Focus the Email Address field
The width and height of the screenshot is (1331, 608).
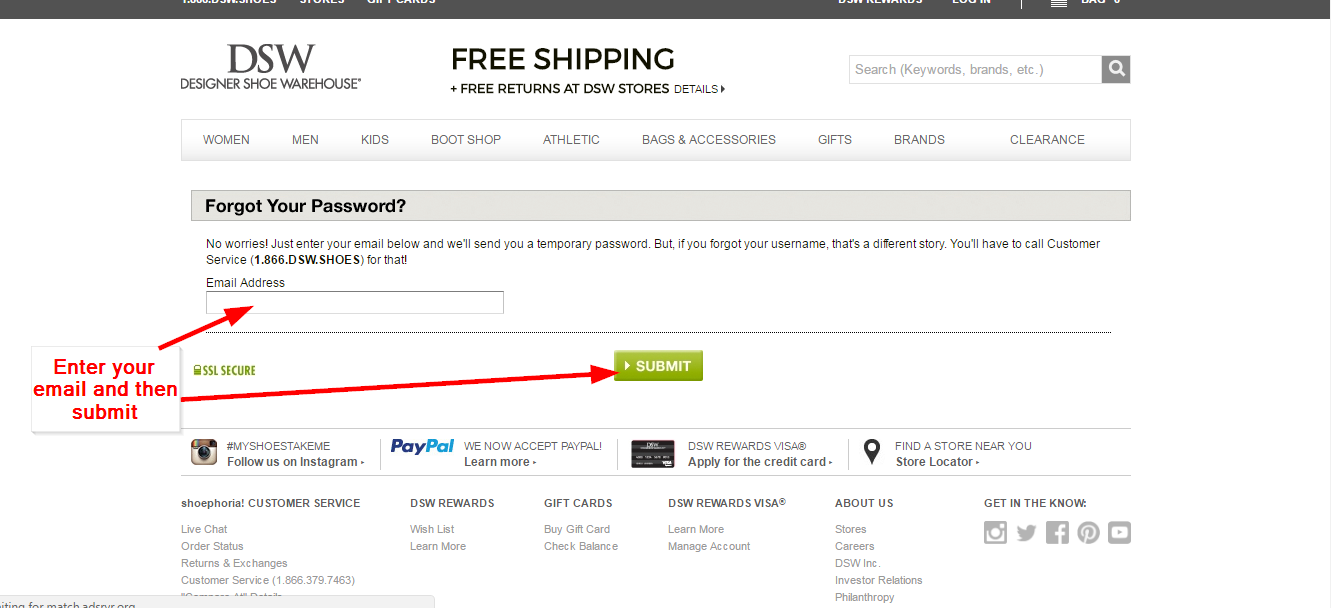[x=355, y=303]
